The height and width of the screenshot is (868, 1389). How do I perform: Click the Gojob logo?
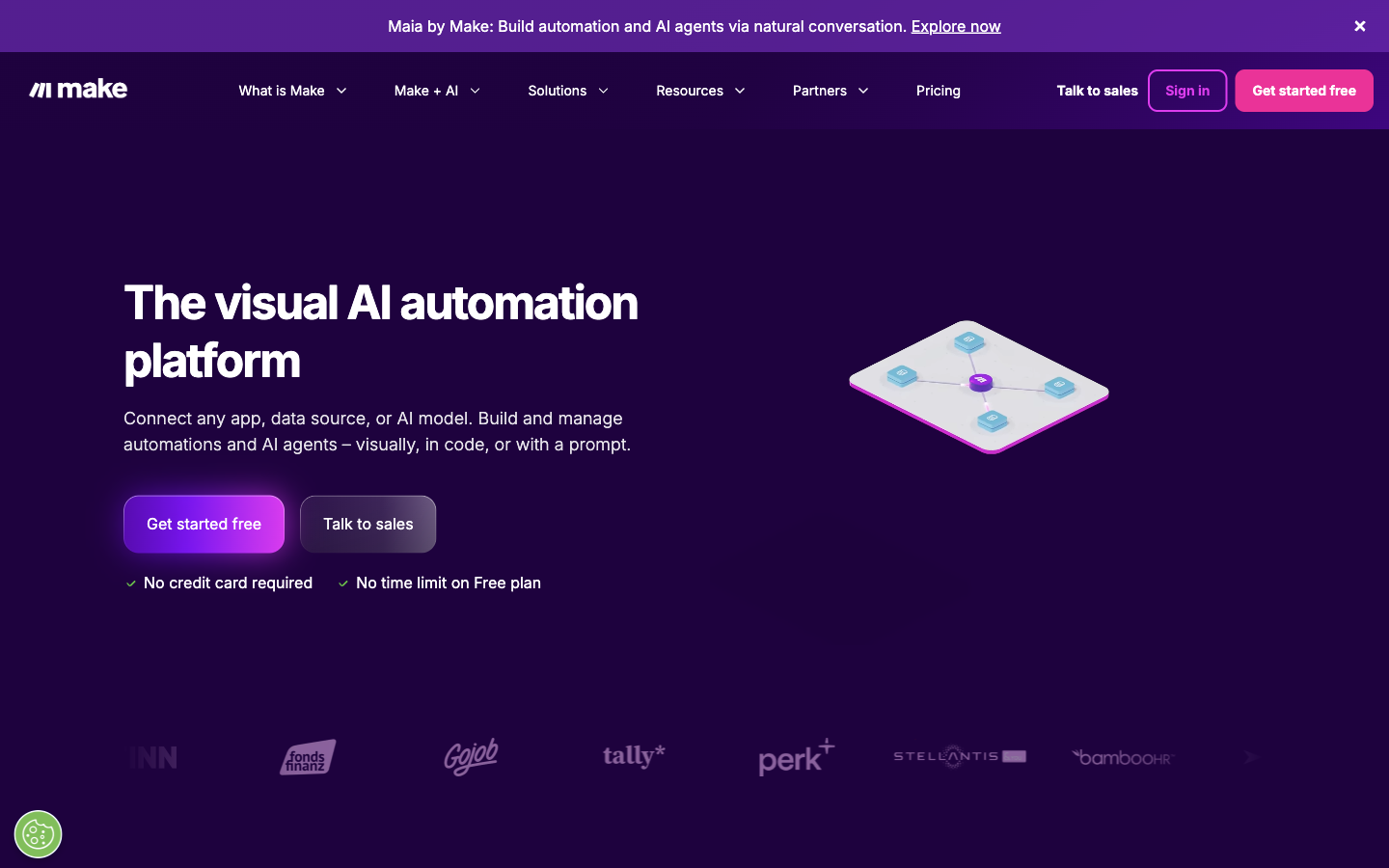click(x=471, y=757)
